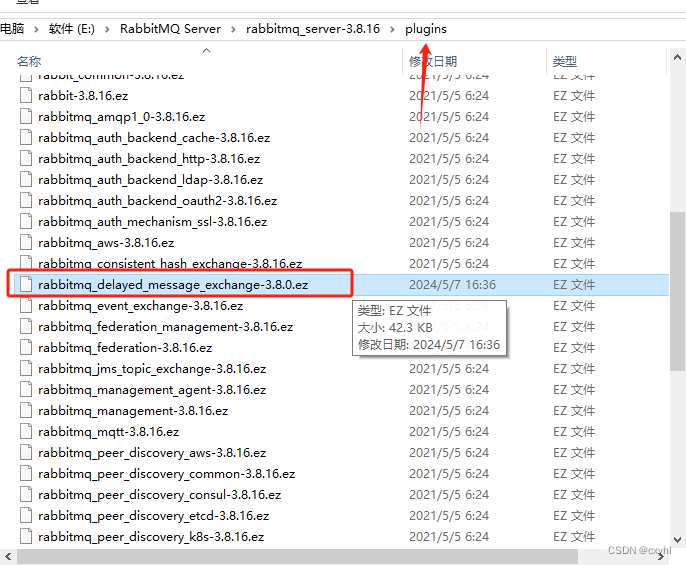Sort files by 修改日期 column header
This screenshot has width=686, height=565.
433,61
